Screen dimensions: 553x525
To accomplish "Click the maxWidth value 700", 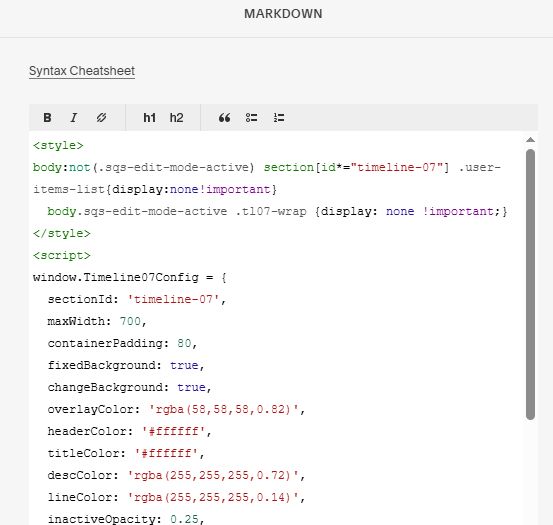I will click(130, 321).
